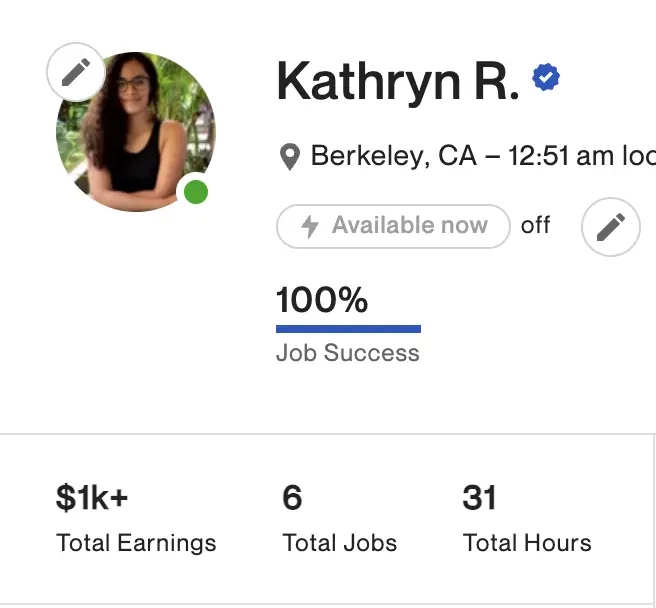Select the 31 Total Hours stat
This screenshot has height=608, width=656.
click(x=527, y=519)
